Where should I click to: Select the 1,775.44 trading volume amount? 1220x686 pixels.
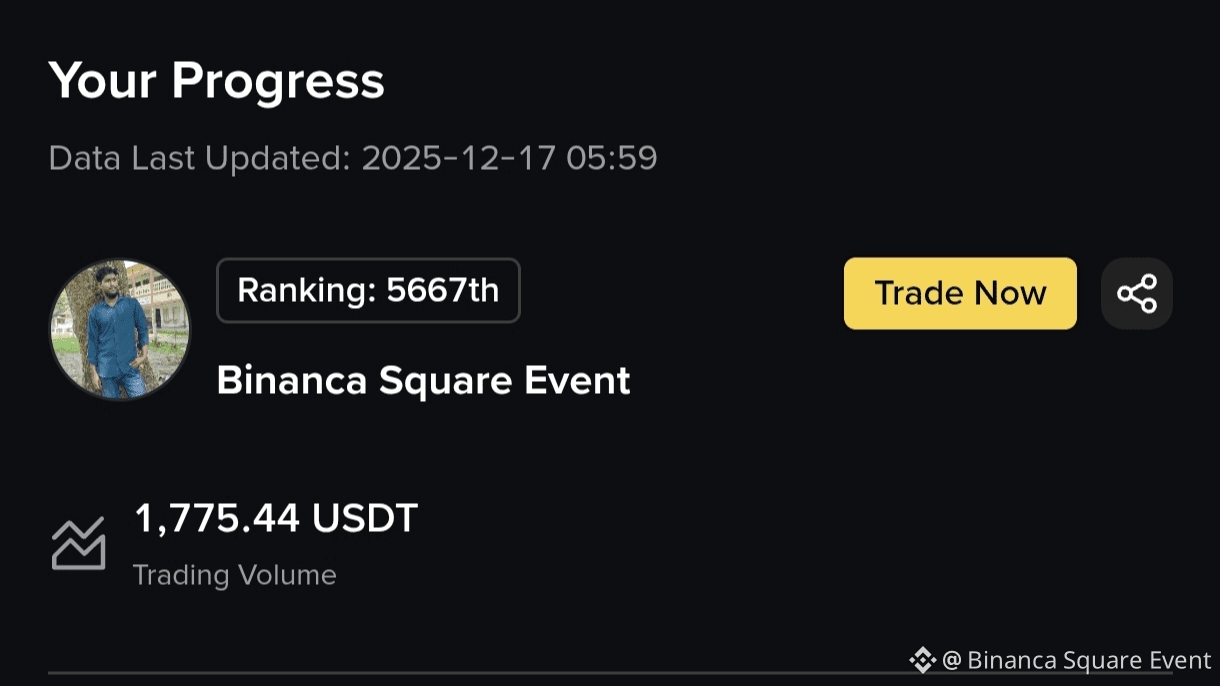[x=217, y=518]
